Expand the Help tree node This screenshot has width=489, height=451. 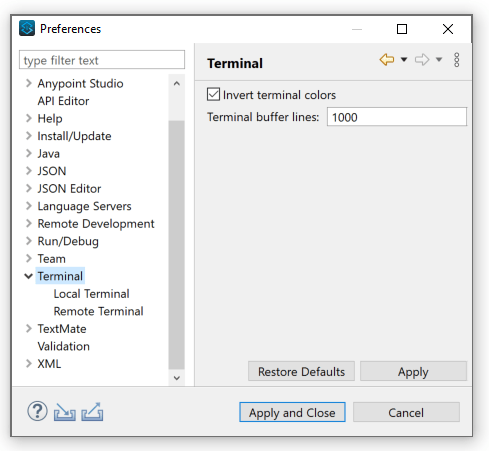click(29, 118)
